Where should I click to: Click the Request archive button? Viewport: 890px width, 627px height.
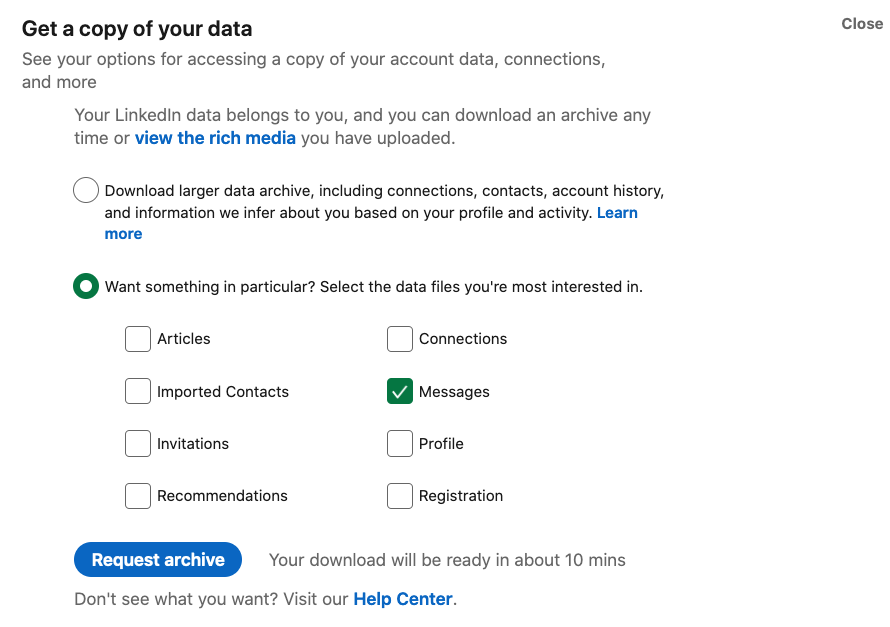158,559
